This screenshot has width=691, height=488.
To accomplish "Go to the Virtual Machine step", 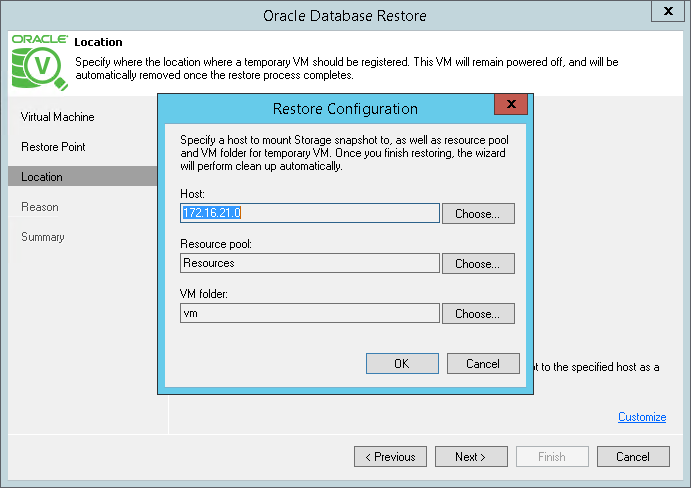I will [x=58, y=117].
